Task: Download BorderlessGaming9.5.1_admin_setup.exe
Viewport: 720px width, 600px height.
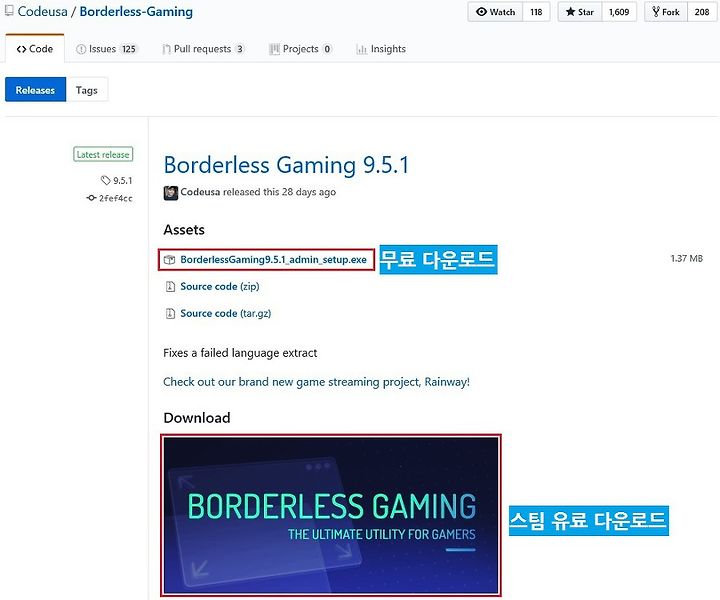Action: tap(273, 260)
